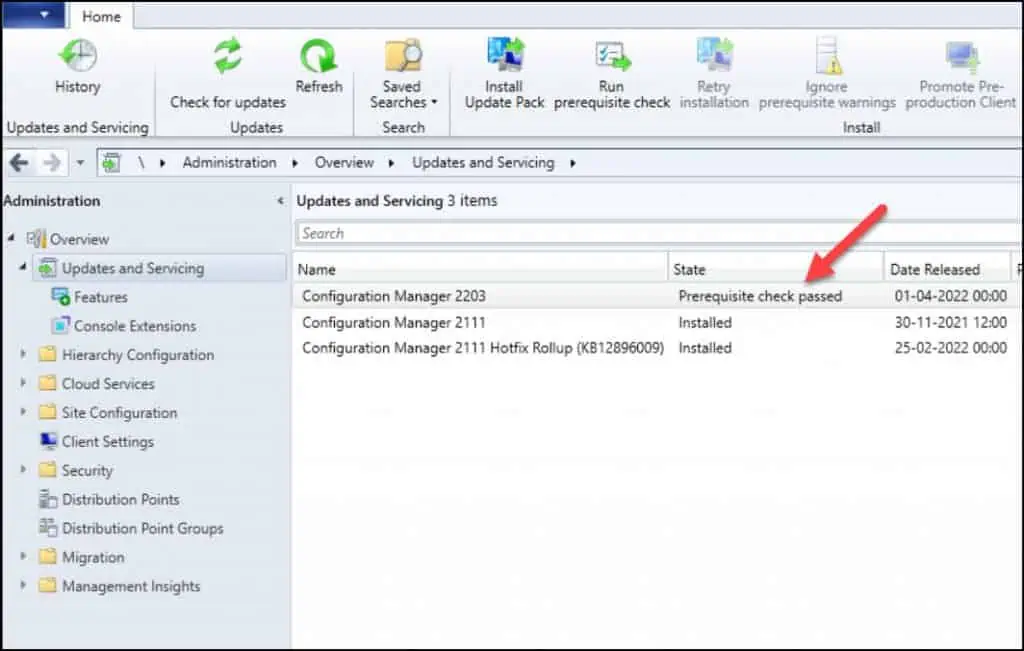The width and height of the screenshot is (1024, 651).
Task: Click the green Refresh icon
Action: 319,56
